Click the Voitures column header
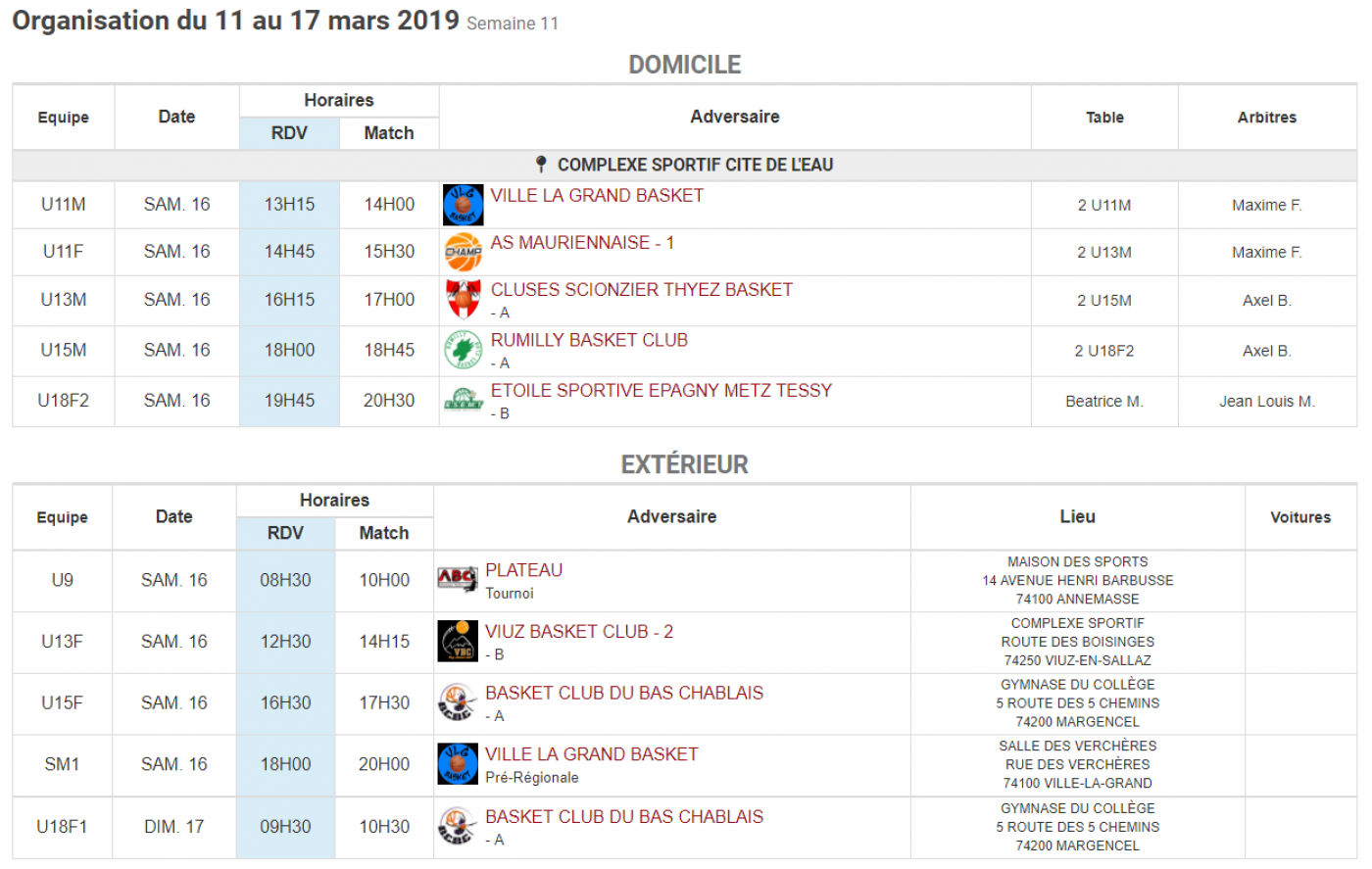 pos(1300,517)
